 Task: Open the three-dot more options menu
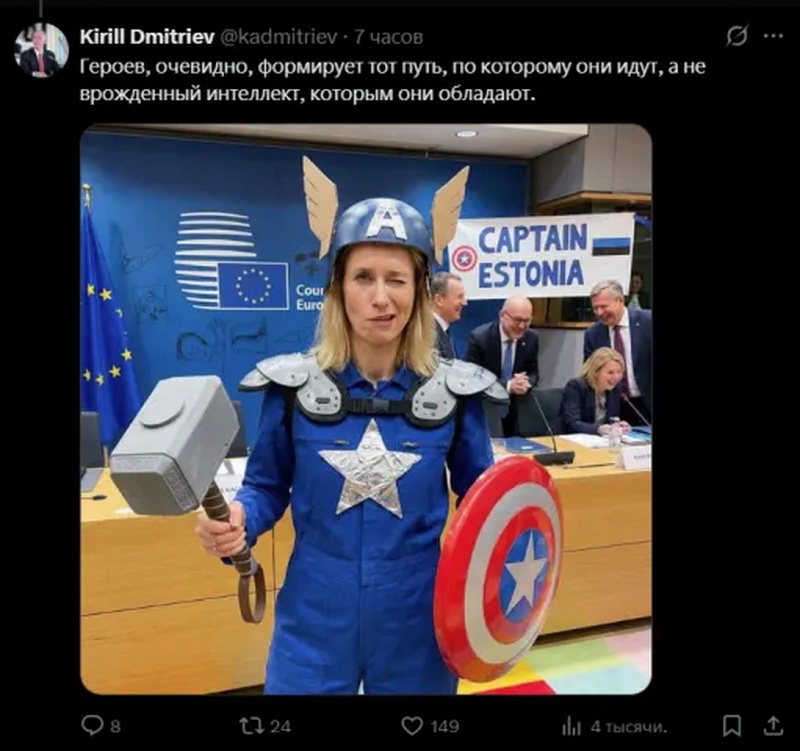(773, 36)
